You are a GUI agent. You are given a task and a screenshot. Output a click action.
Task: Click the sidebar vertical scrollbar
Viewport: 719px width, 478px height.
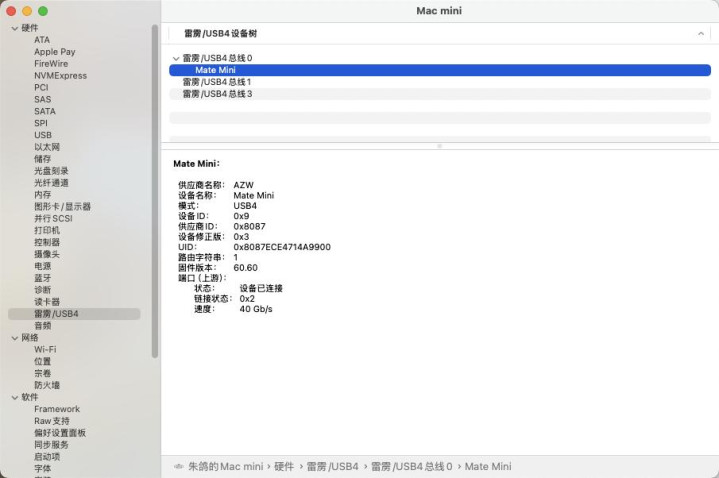[155, 191]
